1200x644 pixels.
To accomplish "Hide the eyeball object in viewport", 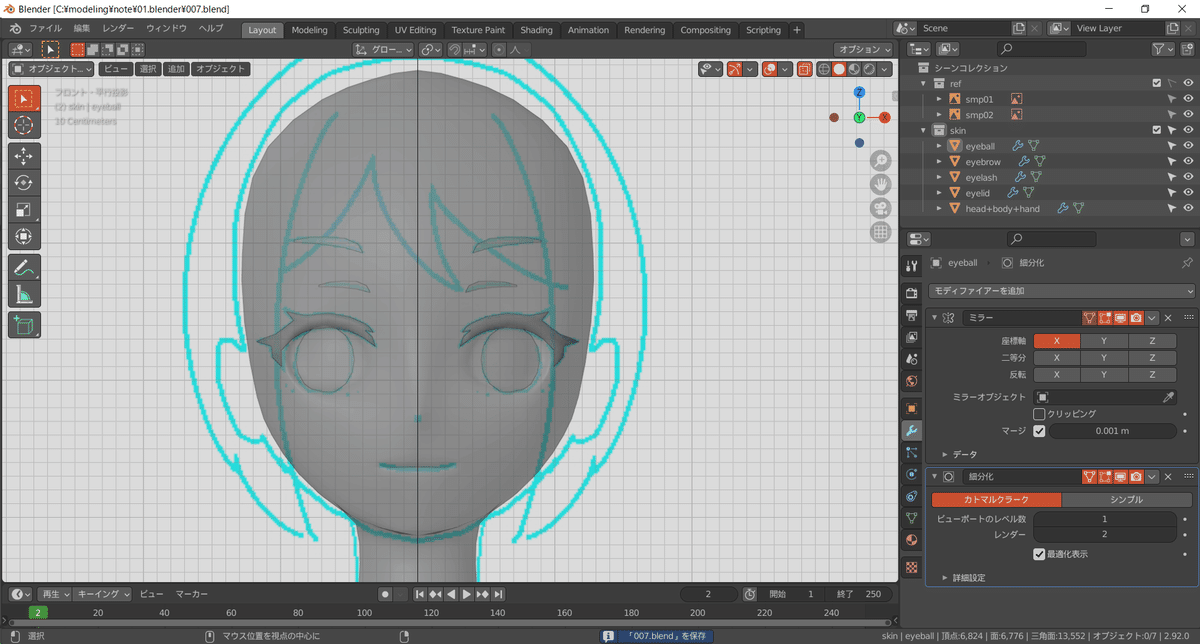I will [1188, 146].
